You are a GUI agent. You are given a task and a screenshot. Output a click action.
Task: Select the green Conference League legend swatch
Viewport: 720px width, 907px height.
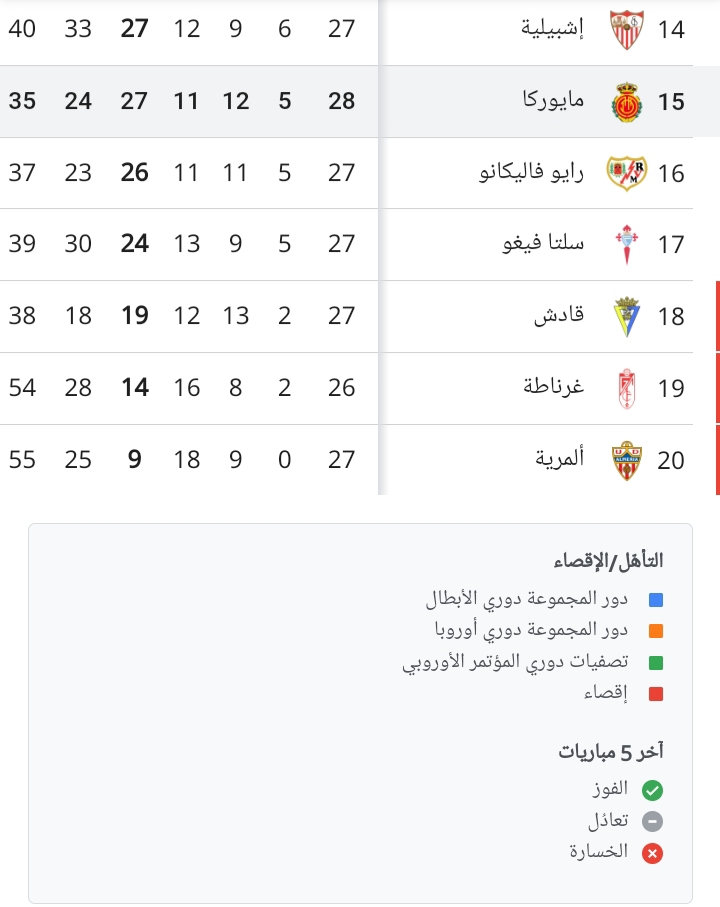click(656, 663)
